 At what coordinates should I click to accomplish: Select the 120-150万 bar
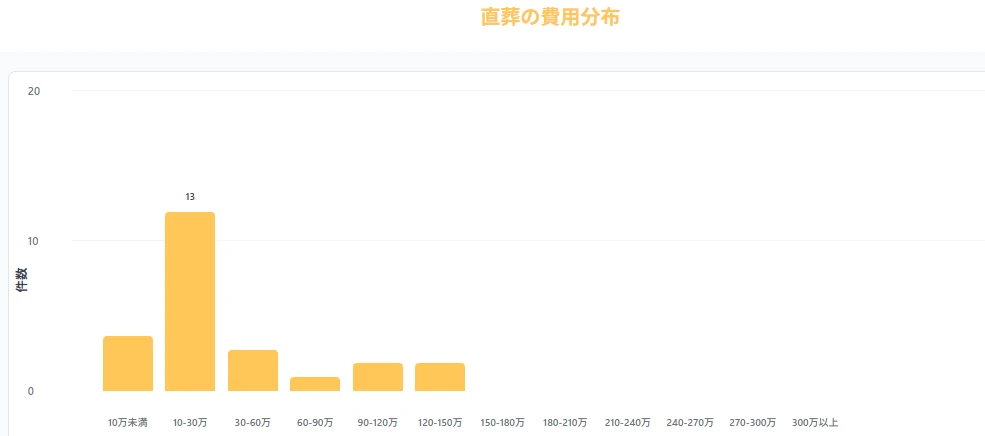point(440,377)
